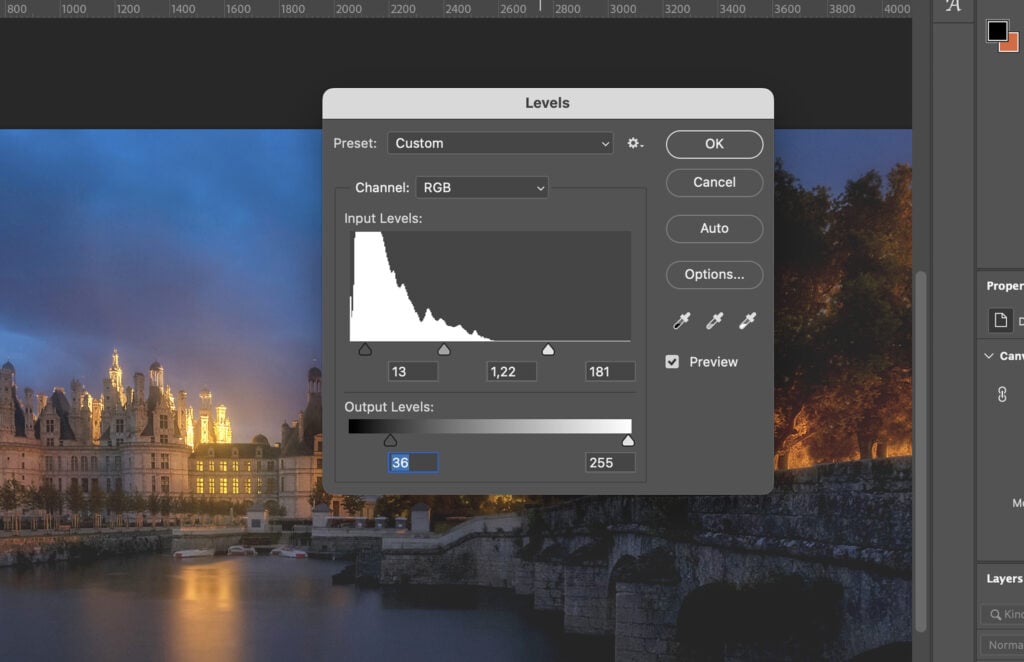
Task: Open the gear menu beside the Preset dropdown
Action: click(x=634, y=143)
